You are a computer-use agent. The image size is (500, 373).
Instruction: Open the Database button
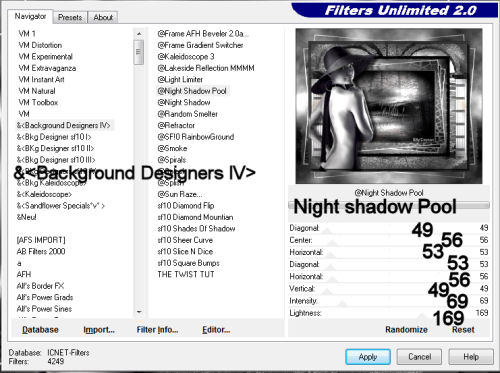click(40, 329)
